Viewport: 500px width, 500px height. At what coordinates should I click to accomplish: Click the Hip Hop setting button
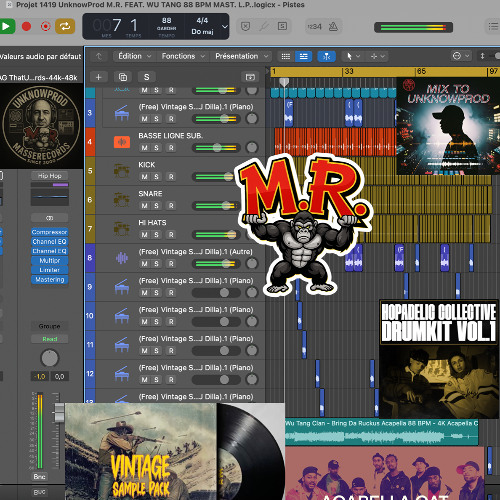point(50,176)
